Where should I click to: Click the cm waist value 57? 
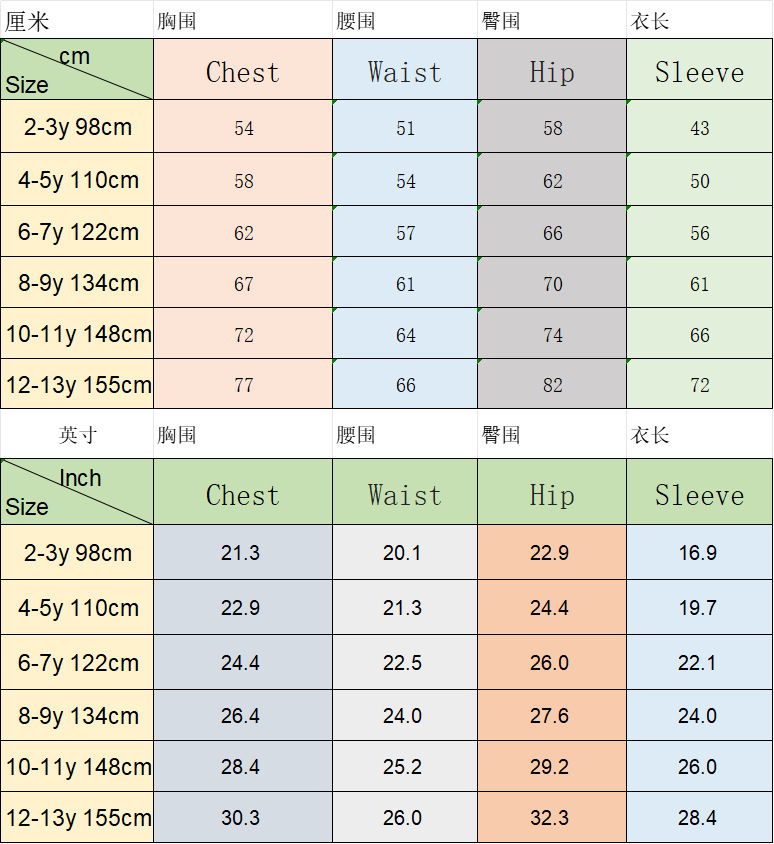coord(405,233)
